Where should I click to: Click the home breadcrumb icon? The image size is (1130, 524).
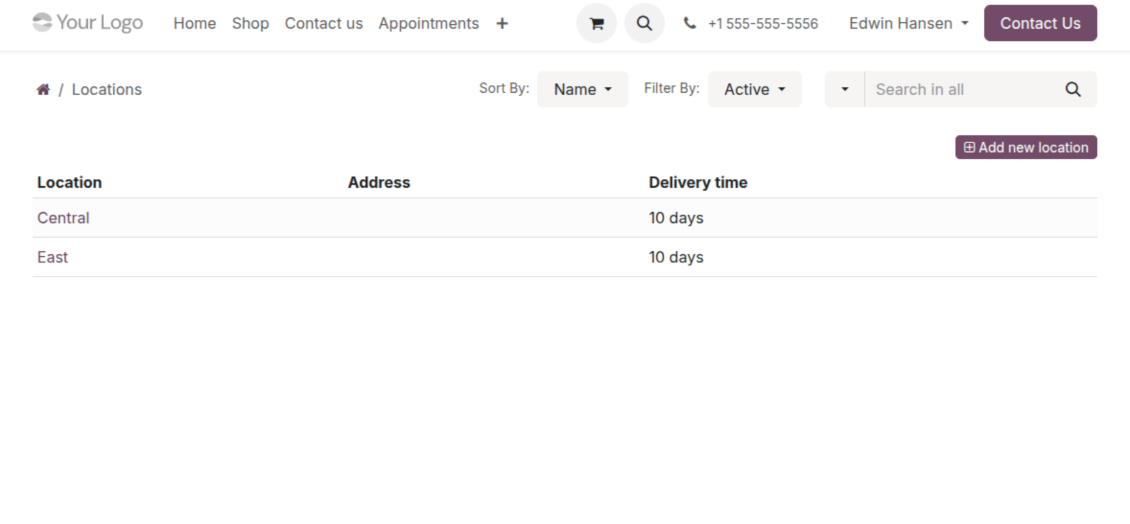[x=43, y=90]
